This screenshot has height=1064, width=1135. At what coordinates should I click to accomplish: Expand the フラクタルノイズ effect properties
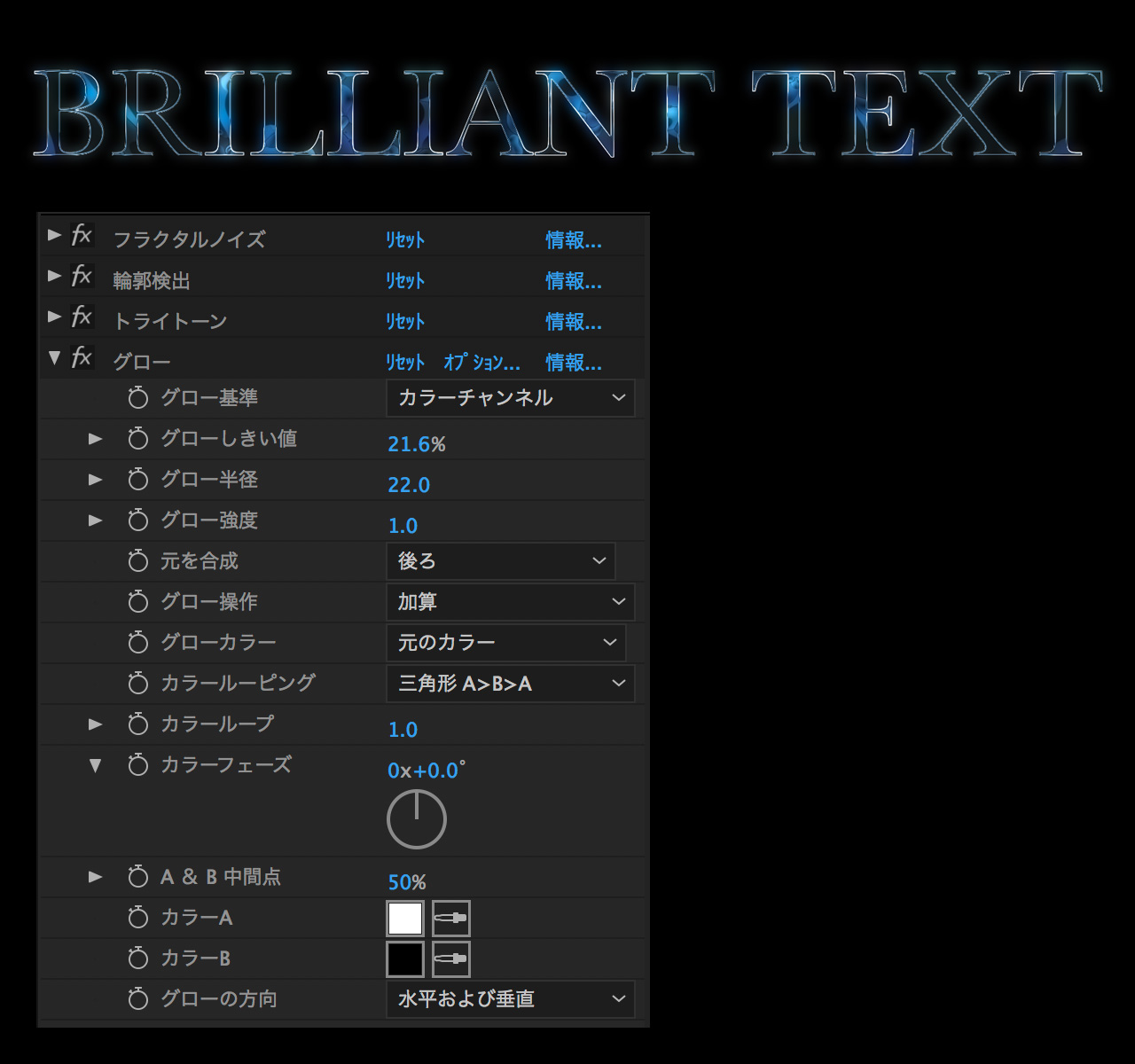[x=54, y=235]
